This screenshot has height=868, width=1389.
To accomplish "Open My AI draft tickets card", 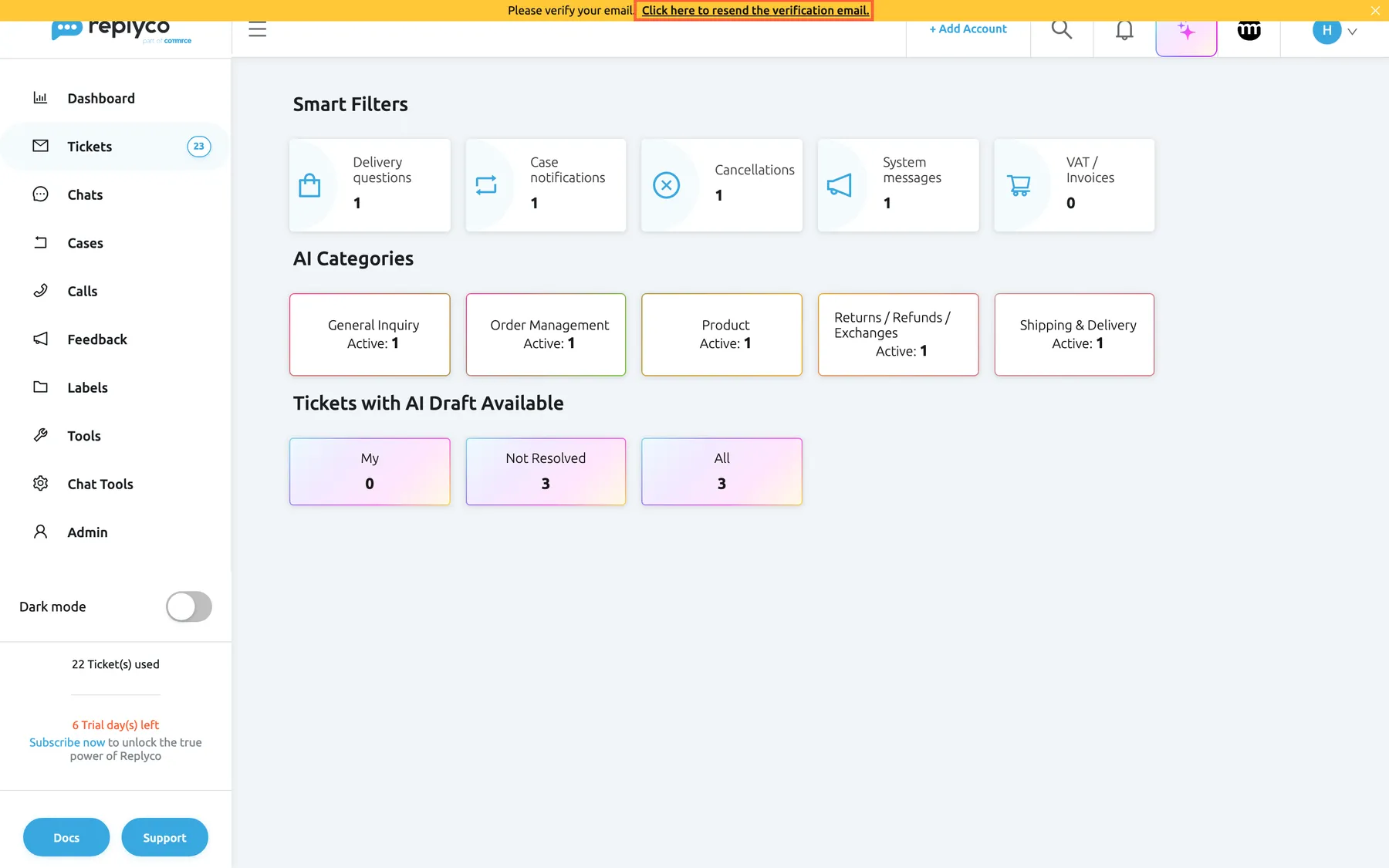I will [x=370, y=471].
